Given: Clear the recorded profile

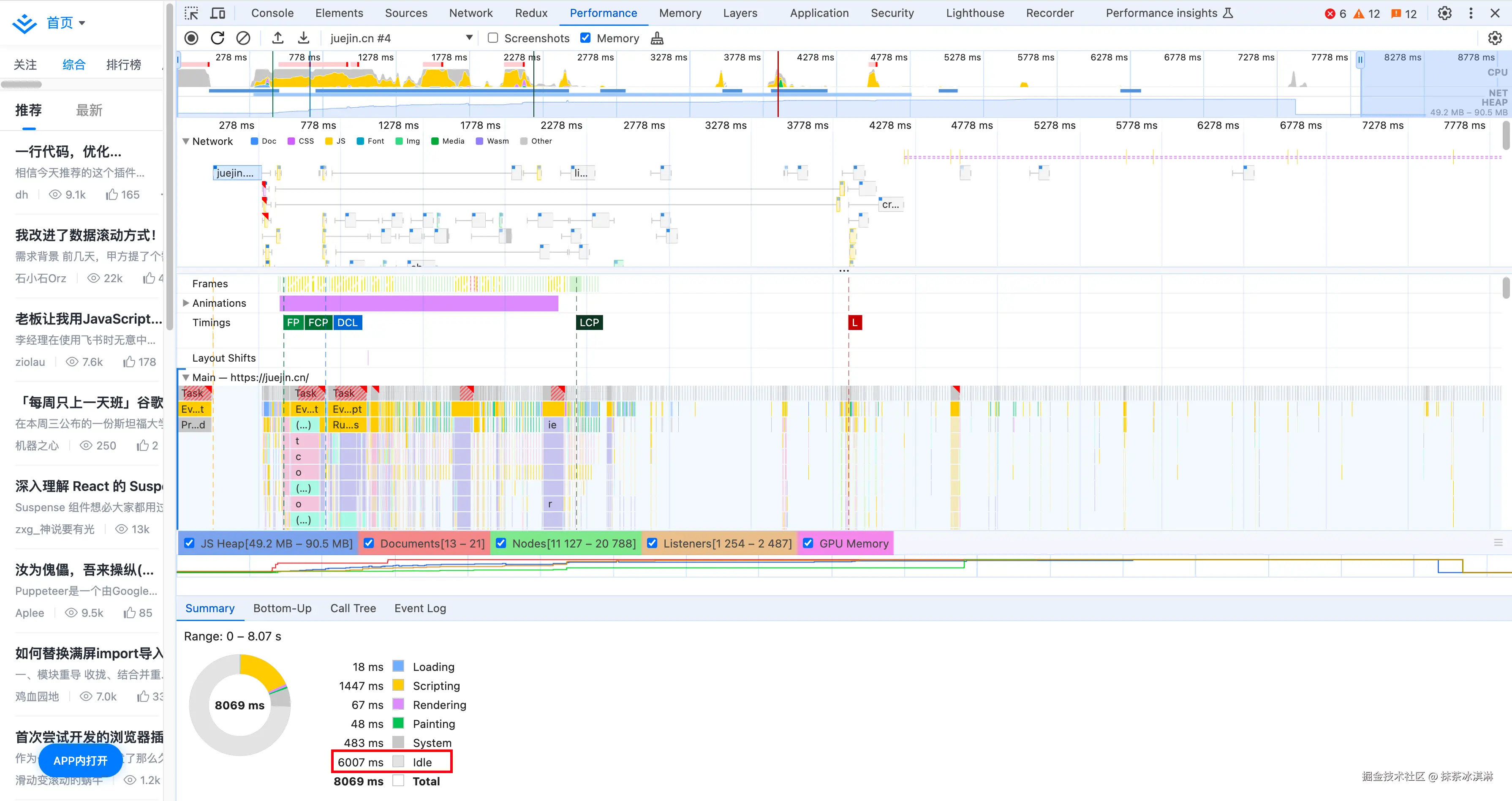Looking at the screenshot, I should point(243,38).
